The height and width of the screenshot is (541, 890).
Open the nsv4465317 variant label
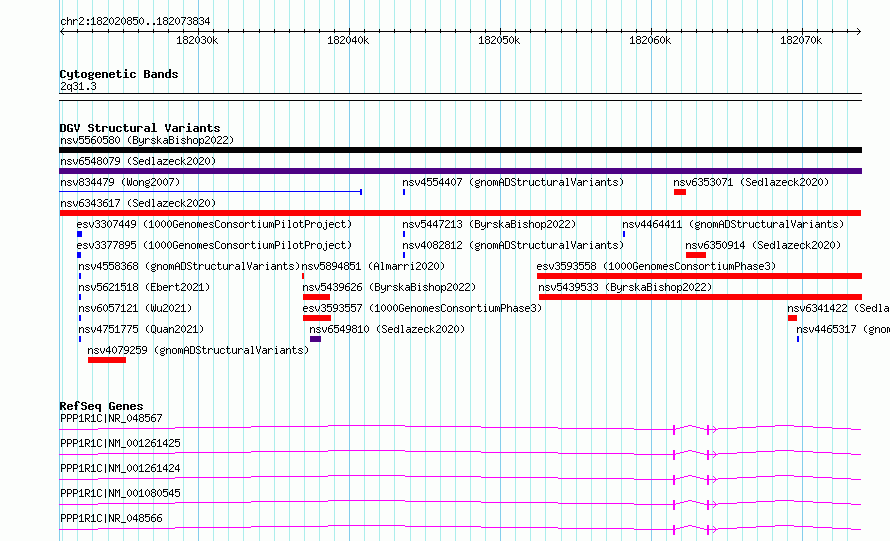pos(842,329)
